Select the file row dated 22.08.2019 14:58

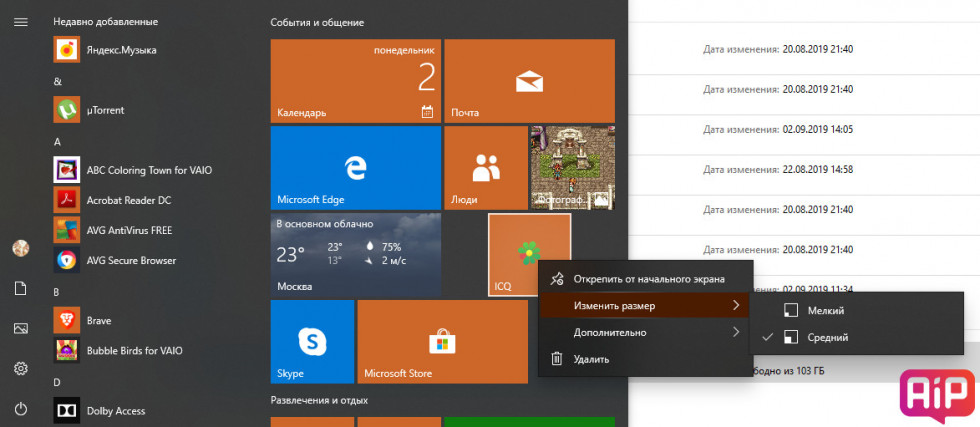tap(804, 169)
